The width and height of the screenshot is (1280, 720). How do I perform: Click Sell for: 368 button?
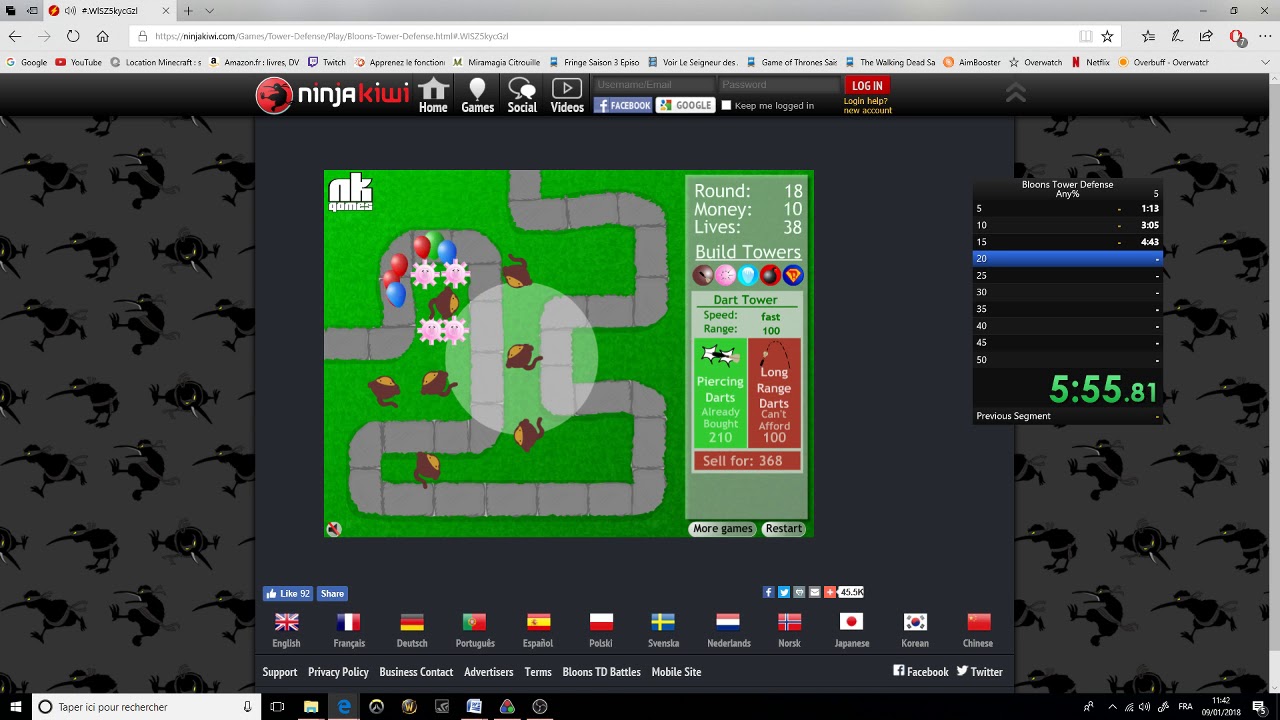click(747, 461)
